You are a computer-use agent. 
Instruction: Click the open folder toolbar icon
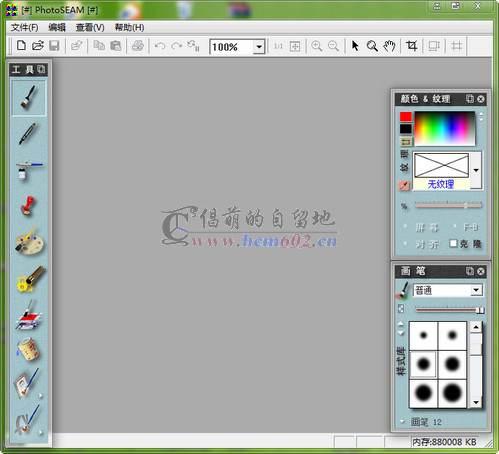(38, 45)
